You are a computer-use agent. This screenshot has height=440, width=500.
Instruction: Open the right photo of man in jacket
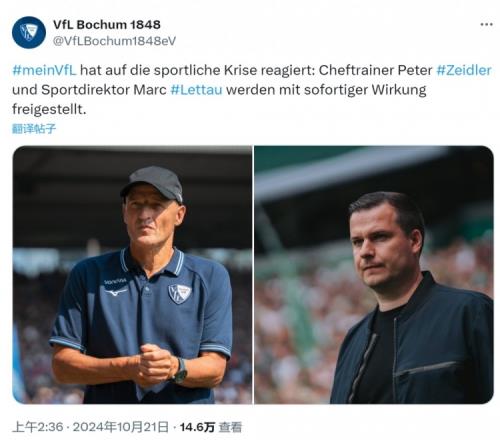tap(374, 275)
